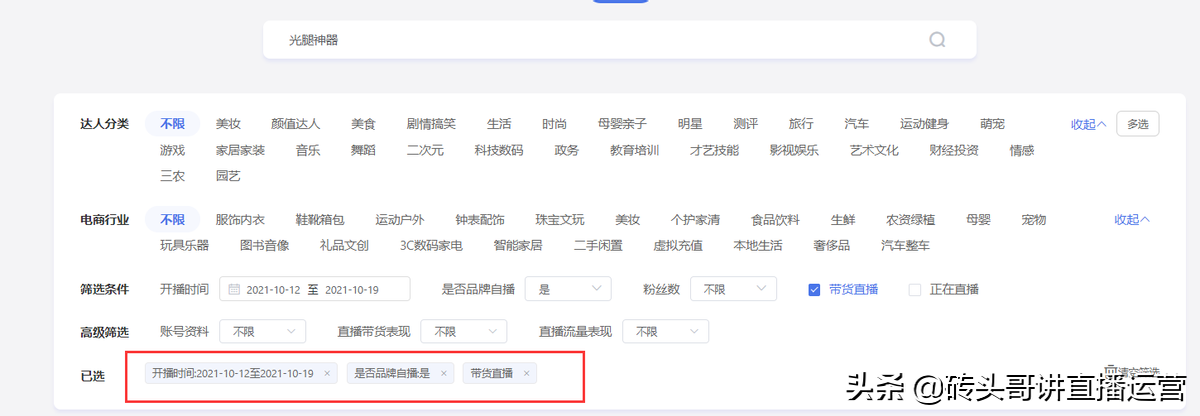This screenshot has height=416, width=1200.
Task: Choose the 颜值达人 category
Action: pos(296,124)
